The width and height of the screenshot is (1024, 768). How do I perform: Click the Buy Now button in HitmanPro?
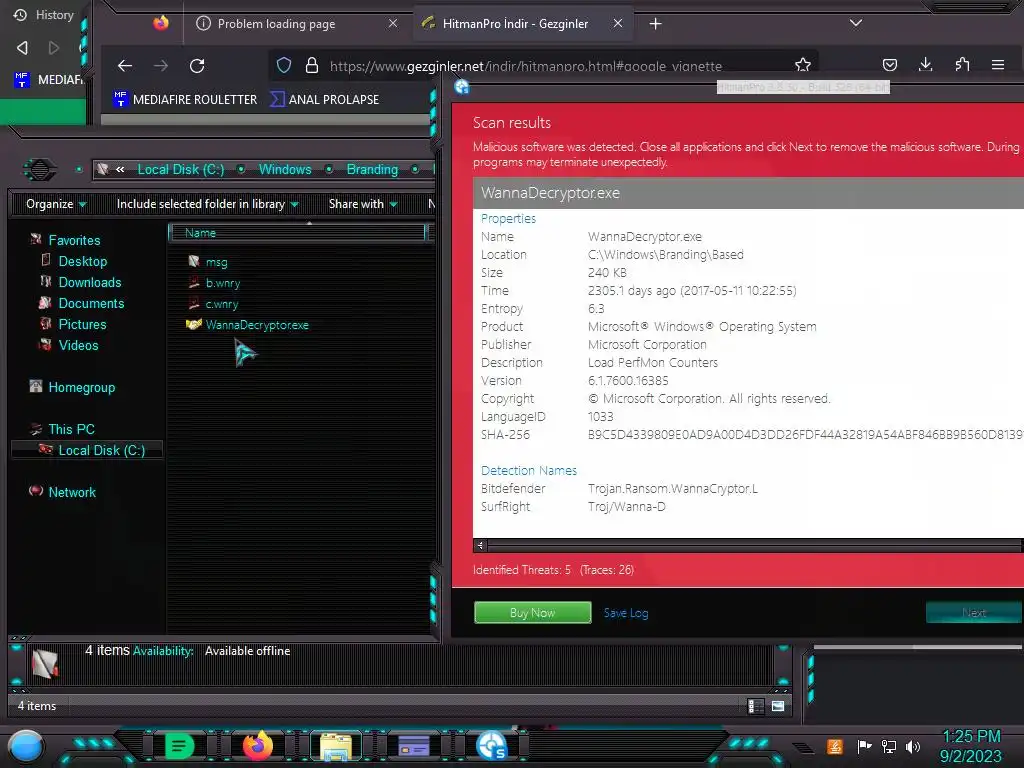point(532,613)
